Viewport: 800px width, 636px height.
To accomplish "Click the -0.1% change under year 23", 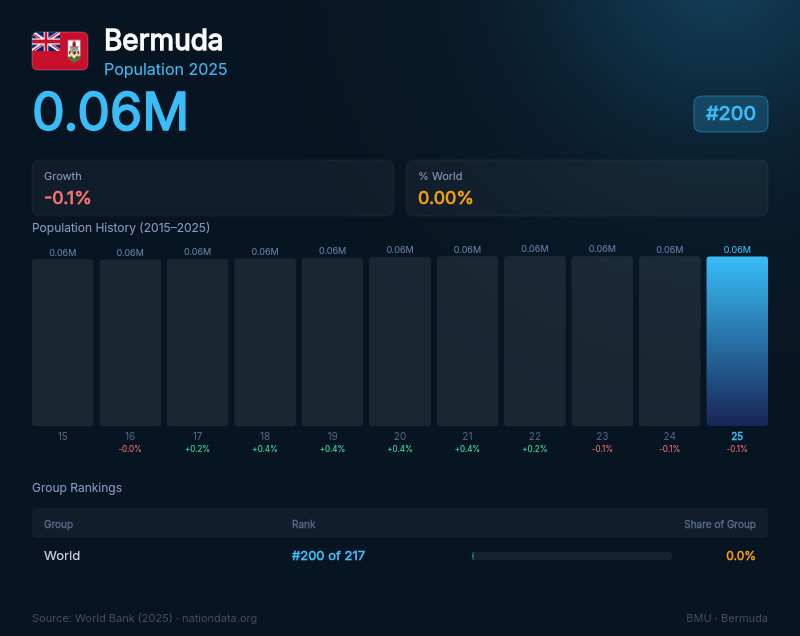I will pyautogui.click(x=602, y=449).
